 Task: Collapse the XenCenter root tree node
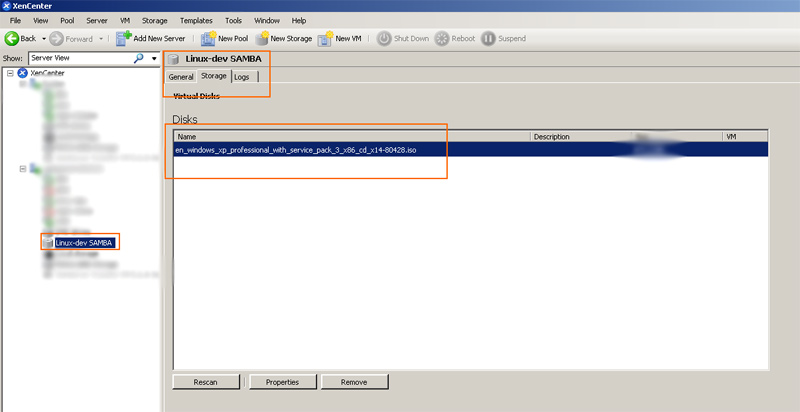click(x=10, y=73)
